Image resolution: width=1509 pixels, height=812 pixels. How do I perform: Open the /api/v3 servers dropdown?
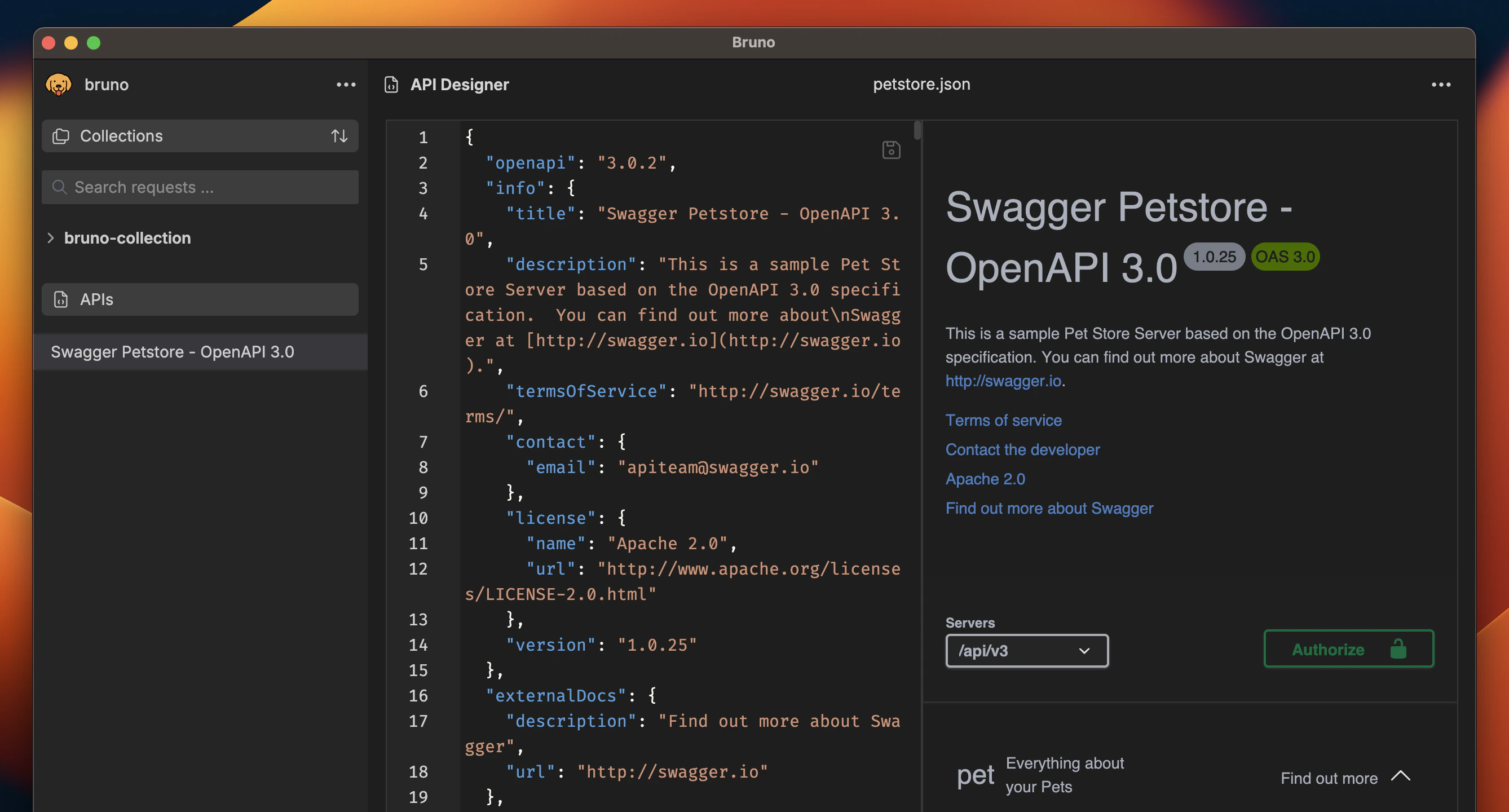coord(1026,650)
